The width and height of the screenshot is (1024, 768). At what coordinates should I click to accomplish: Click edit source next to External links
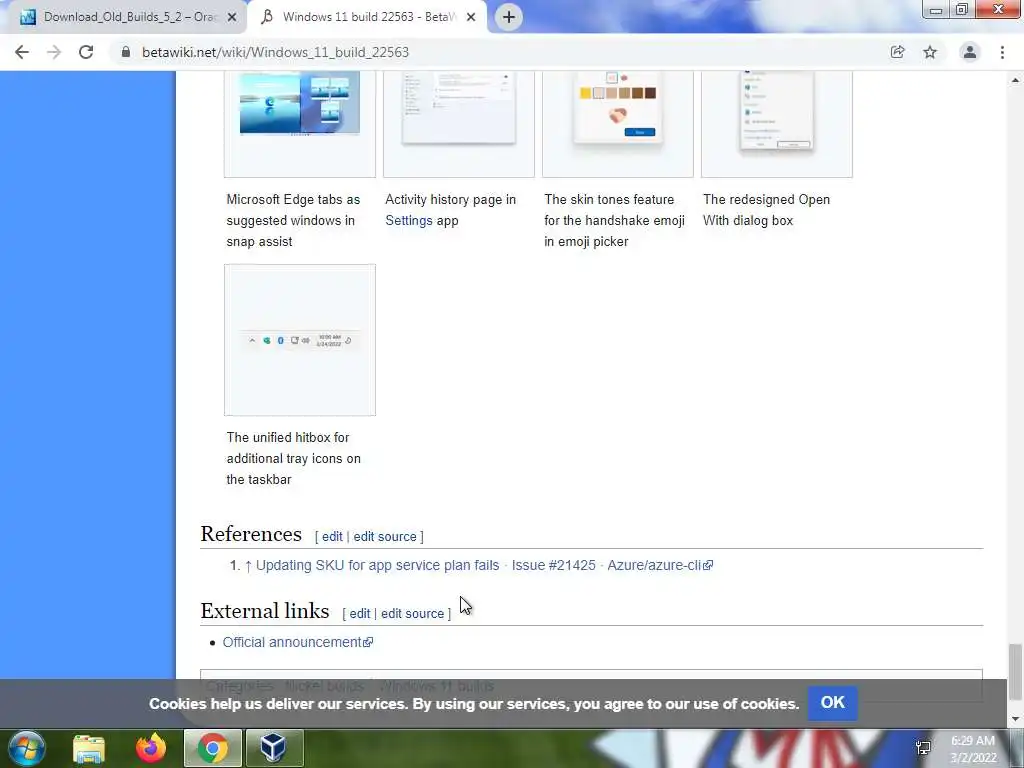click(412, 614)
